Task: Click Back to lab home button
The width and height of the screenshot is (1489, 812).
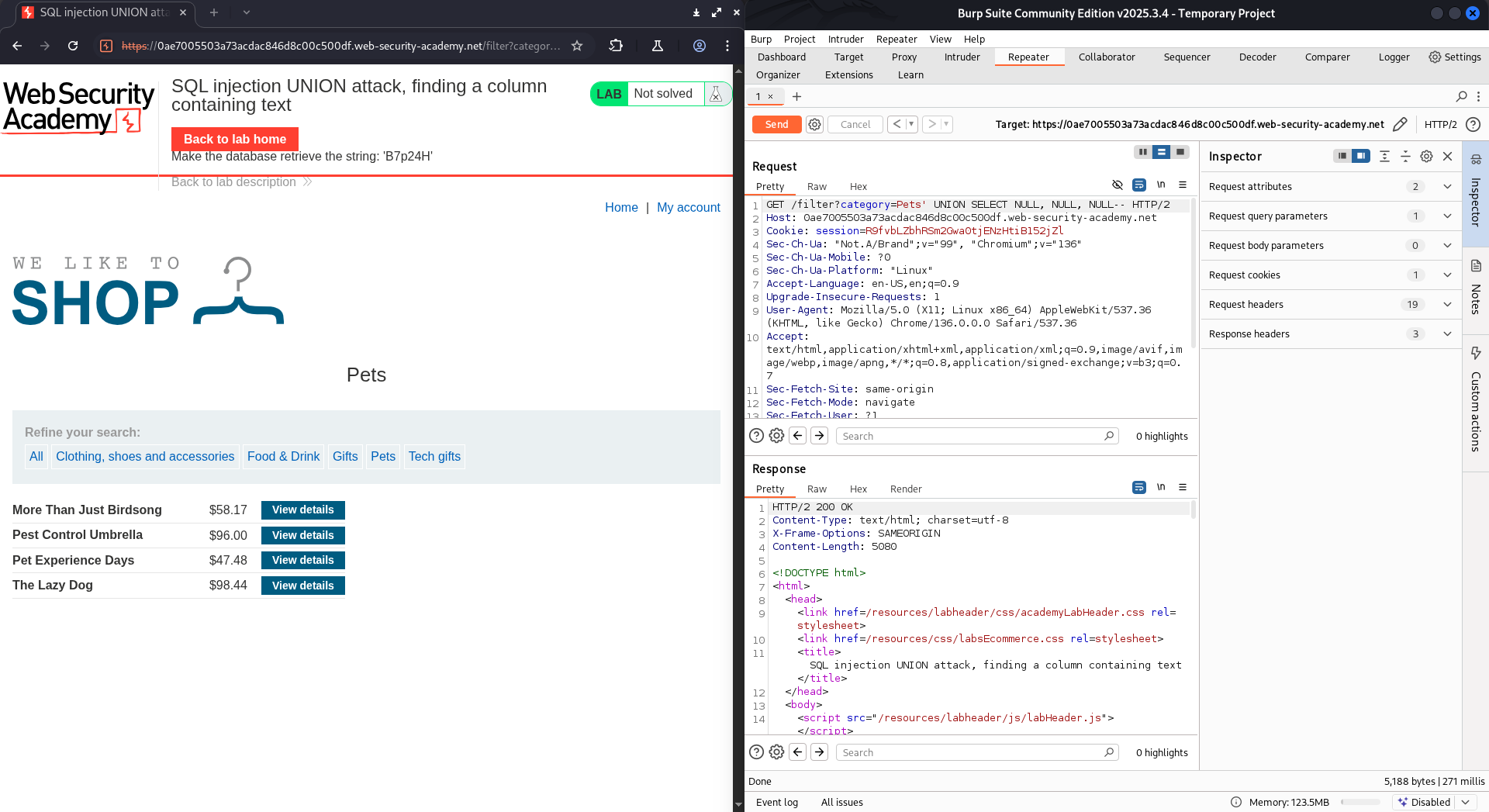Action: pyautogui.click(x=235, y=139)
